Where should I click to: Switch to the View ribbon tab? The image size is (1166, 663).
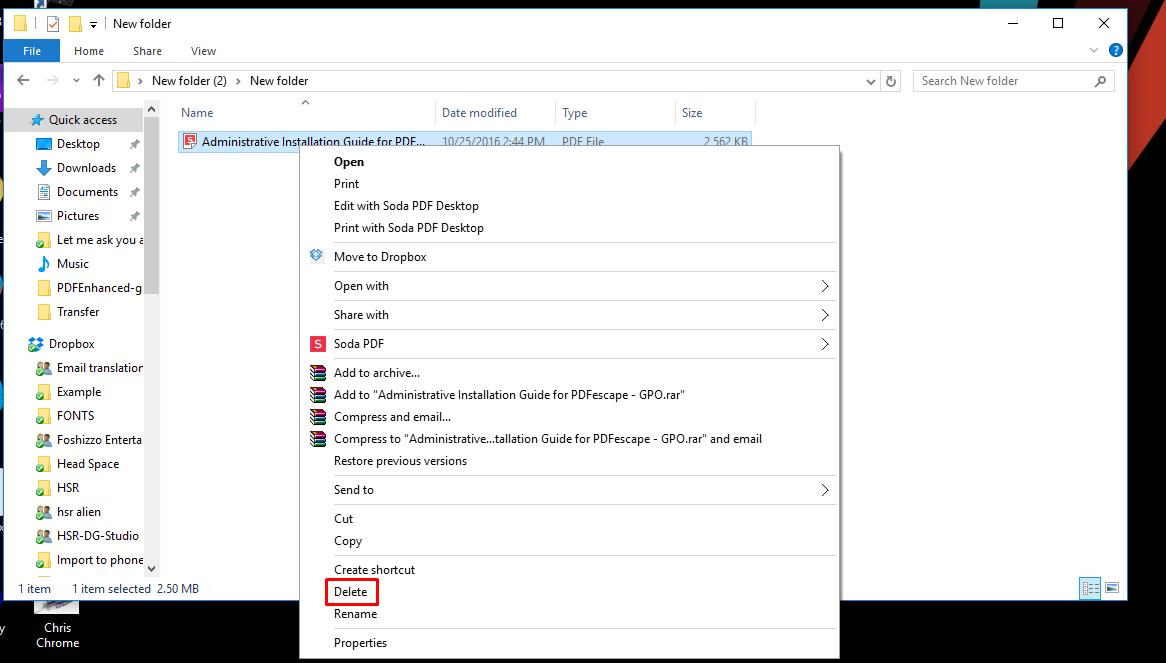coord(203,51)
